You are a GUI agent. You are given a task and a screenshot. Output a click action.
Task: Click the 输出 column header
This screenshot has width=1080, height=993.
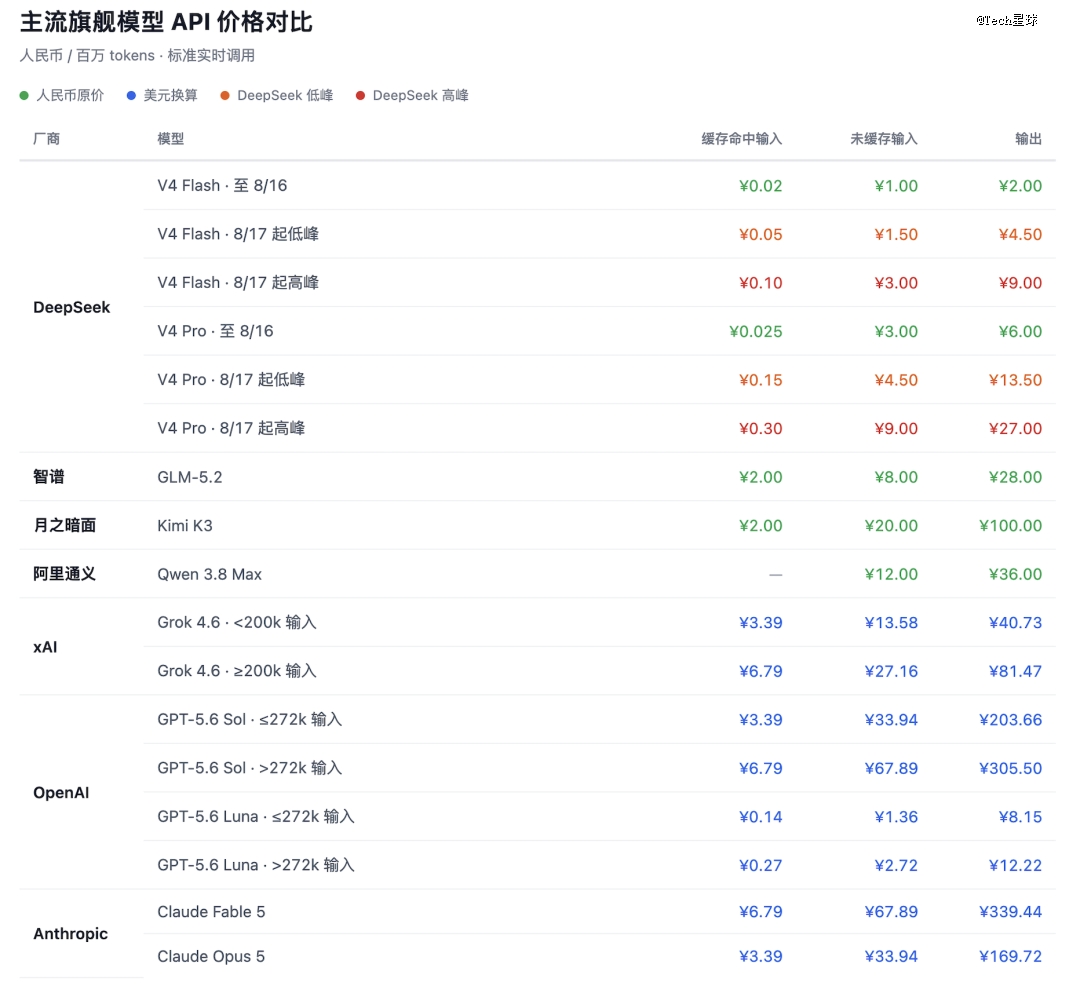pyautogui.click(x=1028, y=139)
